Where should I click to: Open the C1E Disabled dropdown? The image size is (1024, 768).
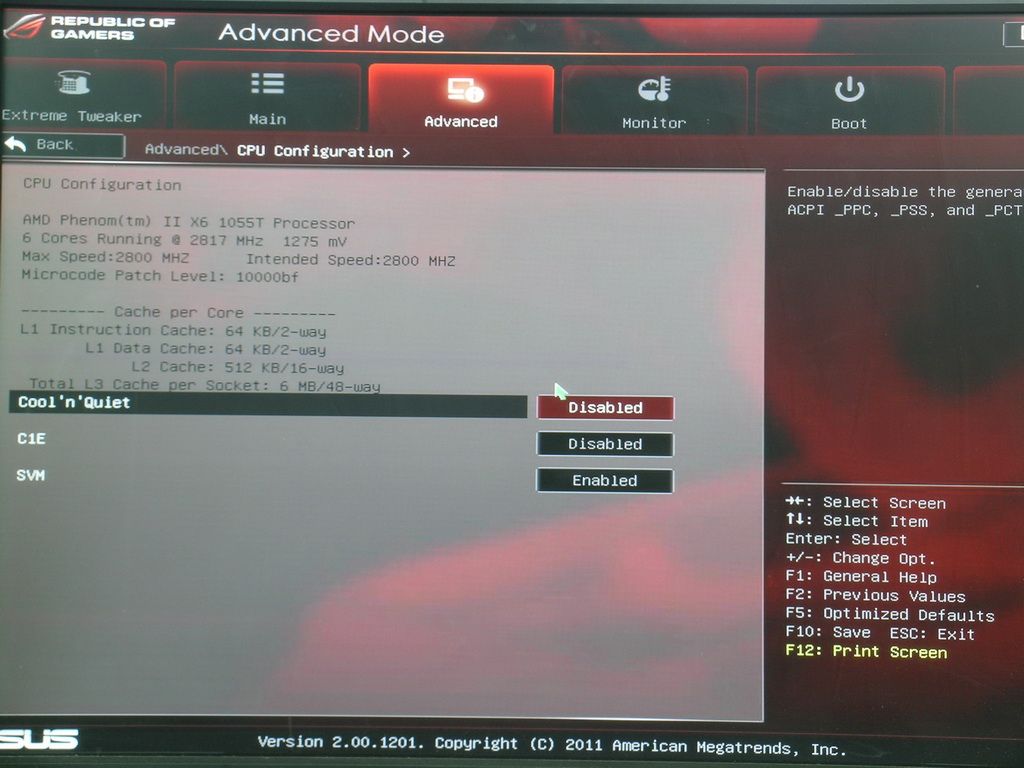click(605, 444)
